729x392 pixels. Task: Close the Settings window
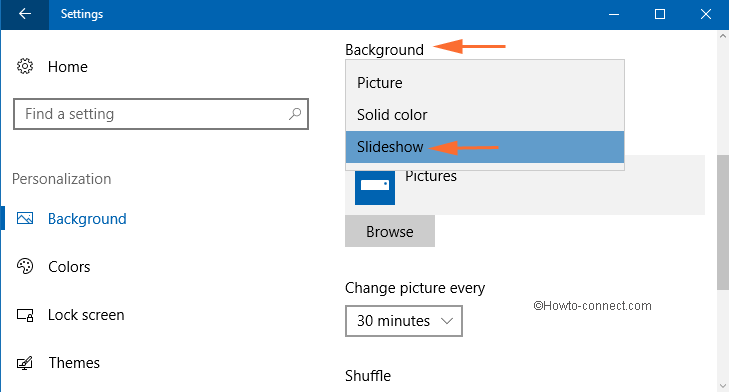706,14
